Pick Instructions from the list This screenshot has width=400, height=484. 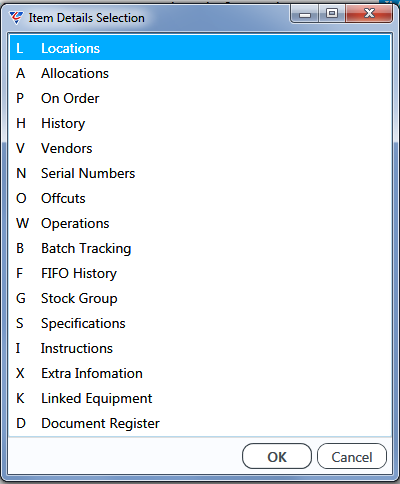tap(200, 348)
